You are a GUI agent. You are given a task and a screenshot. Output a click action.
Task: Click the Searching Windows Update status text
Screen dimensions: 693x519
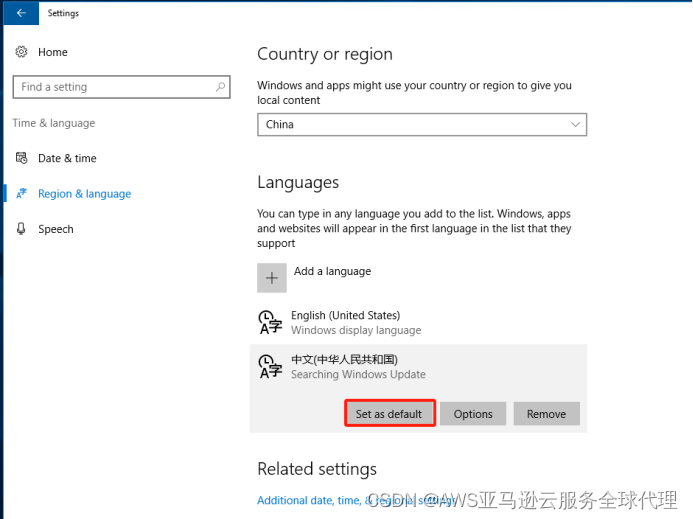tap(358, 374)
